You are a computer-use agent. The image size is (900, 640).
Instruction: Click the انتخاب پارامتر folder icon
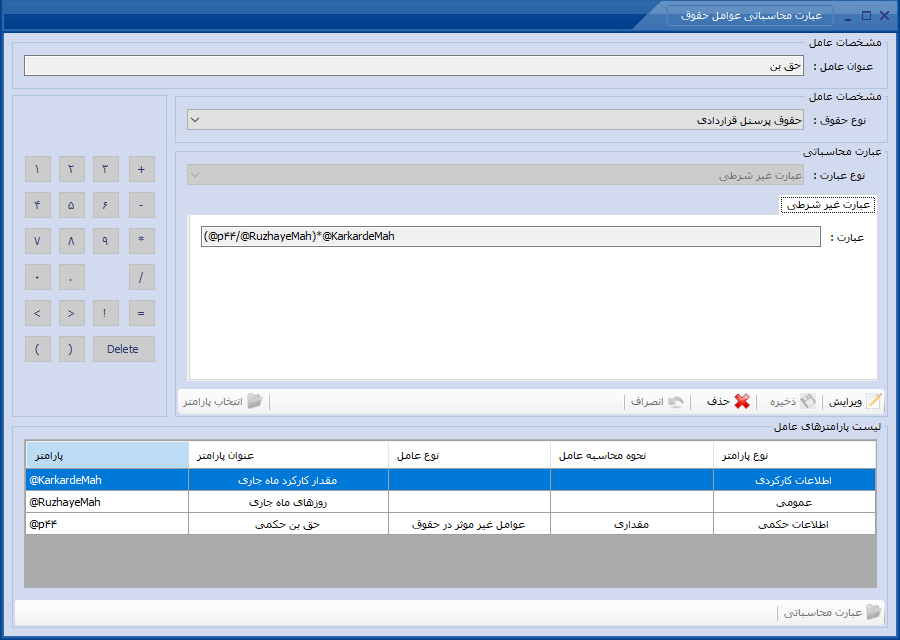tap(255, 401)
